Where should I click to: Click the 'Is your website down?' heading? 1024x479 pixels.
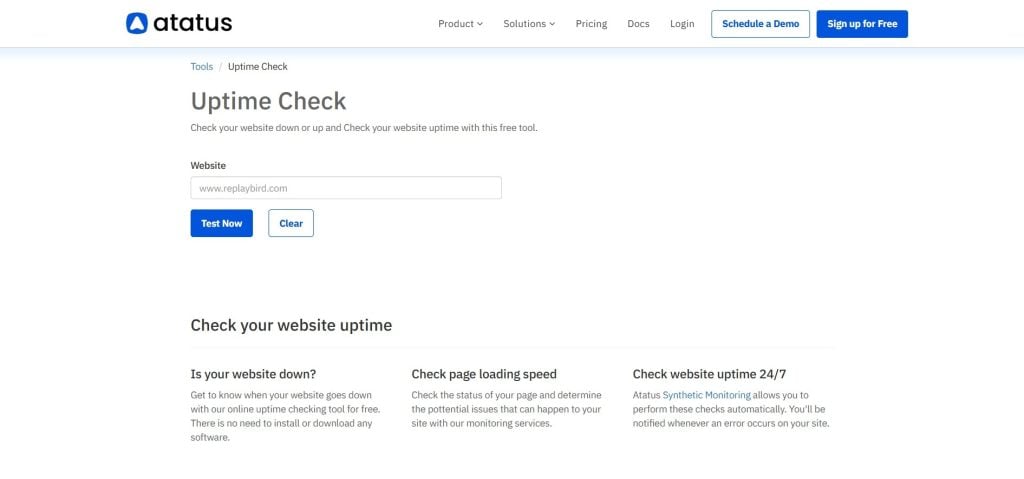tap(253, 374)
